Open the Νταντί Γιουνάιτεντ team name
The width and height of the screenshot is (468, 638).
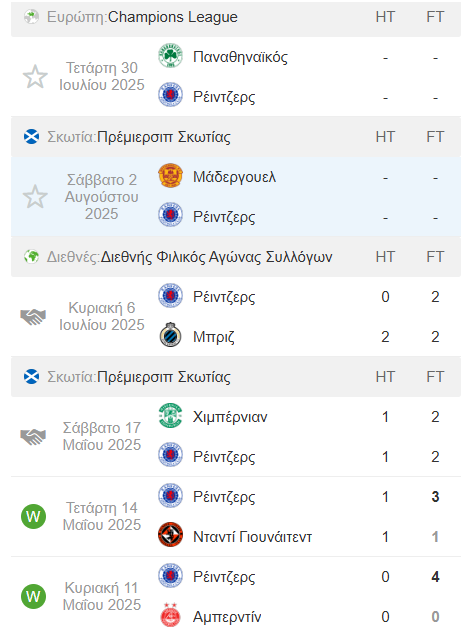click(252, 536)
